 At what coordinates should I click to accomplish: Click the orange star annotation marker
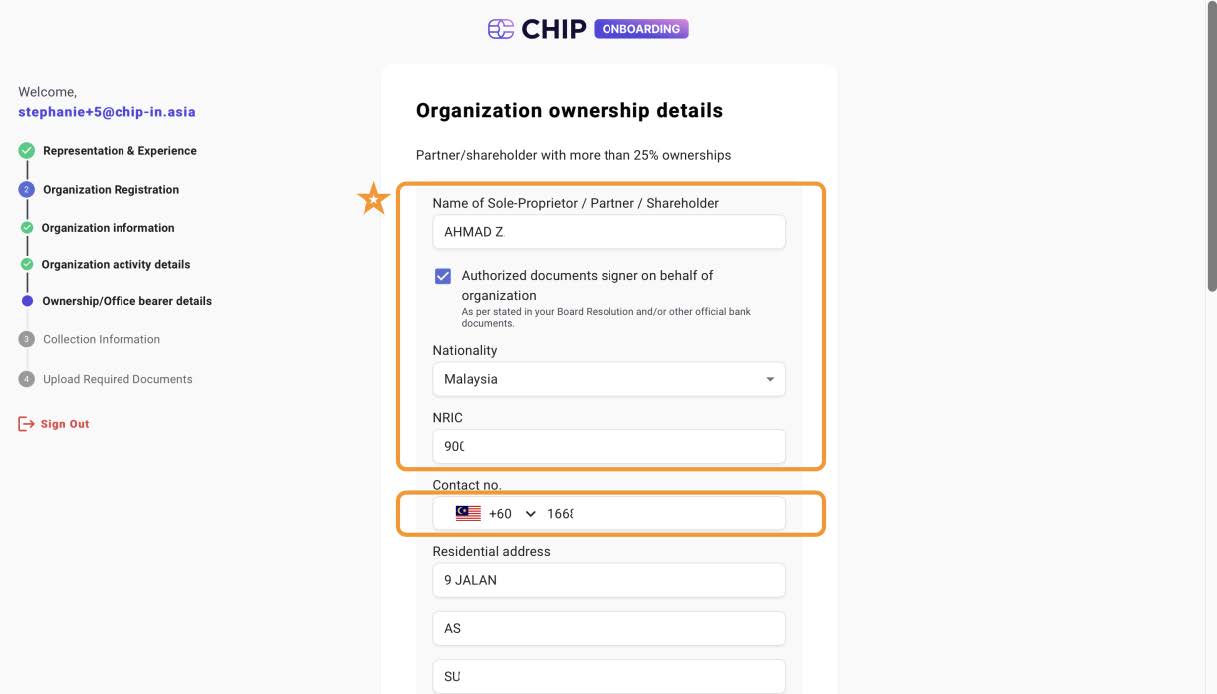[373, 199]
